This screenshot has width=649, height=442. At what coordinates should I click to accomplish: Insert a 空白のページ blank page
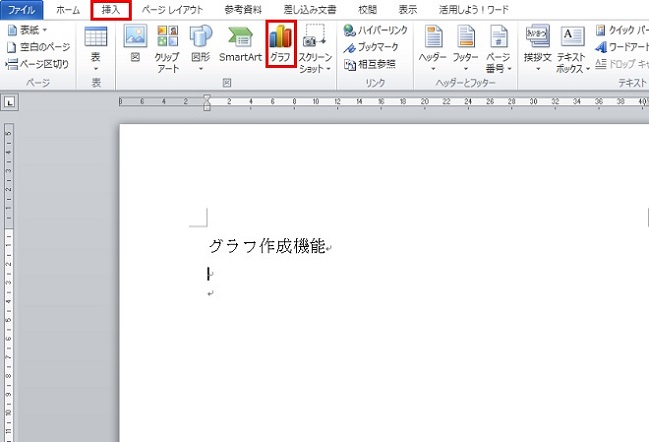tap(38, 47)
